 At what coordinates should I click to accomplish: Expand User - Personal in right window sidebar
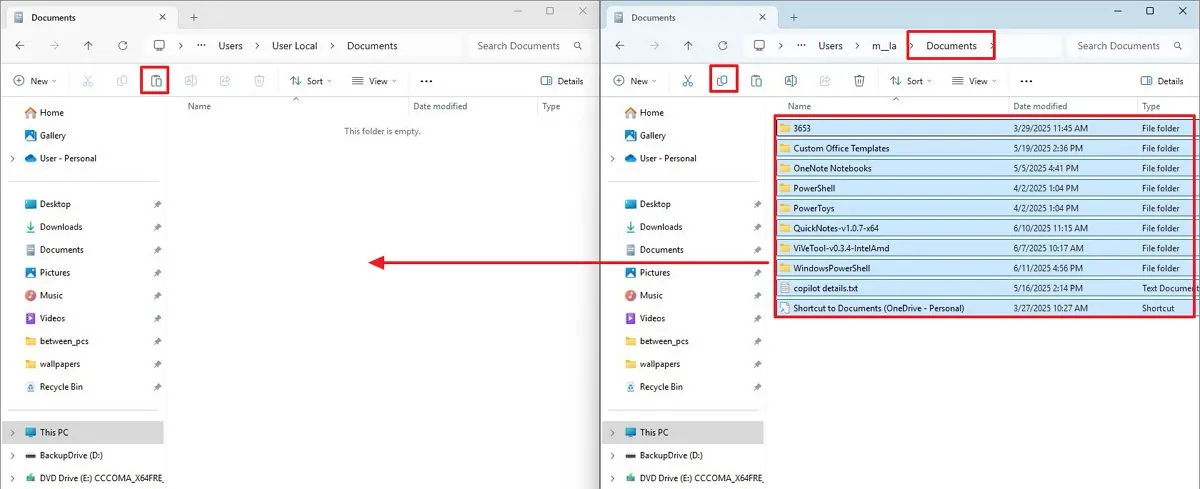tap(612, 159)
